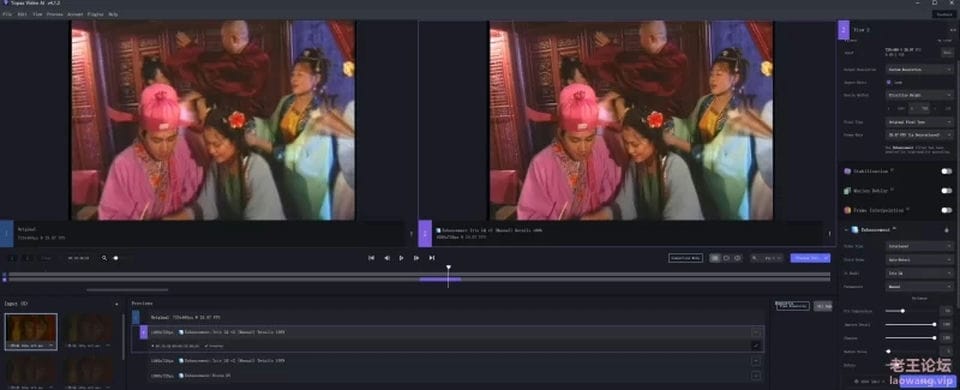Play the video preview

[x=401, y=258]
